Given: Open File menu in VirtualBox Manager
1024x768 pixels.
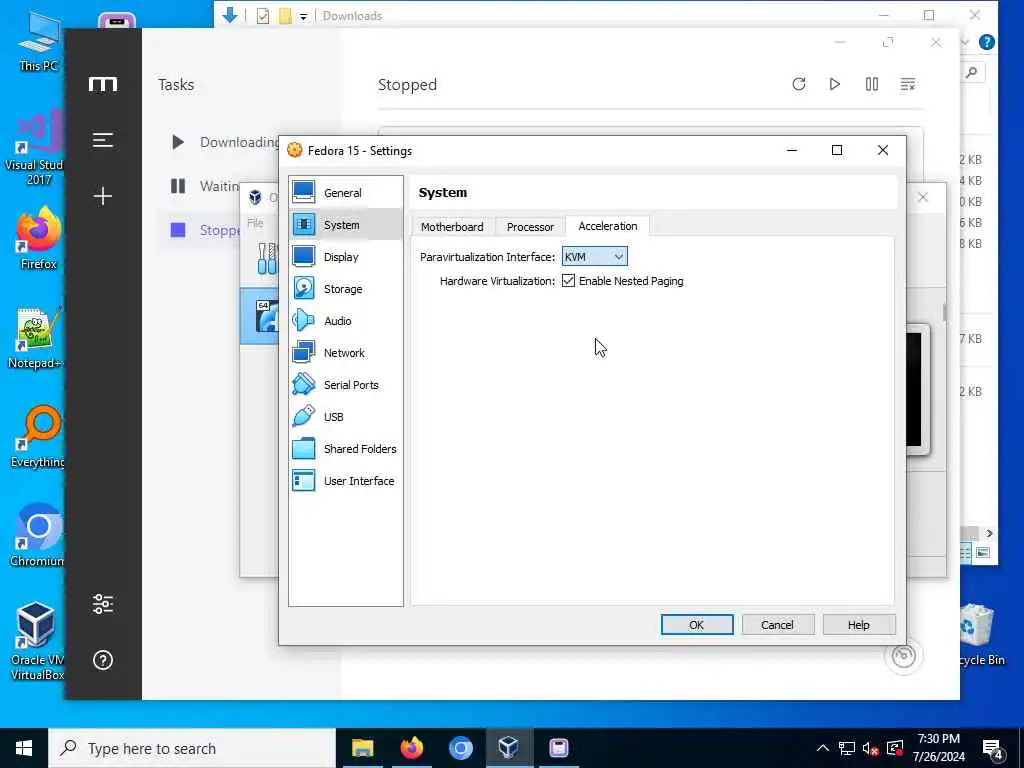Looking at the screenshot, I should pos(255,223).
